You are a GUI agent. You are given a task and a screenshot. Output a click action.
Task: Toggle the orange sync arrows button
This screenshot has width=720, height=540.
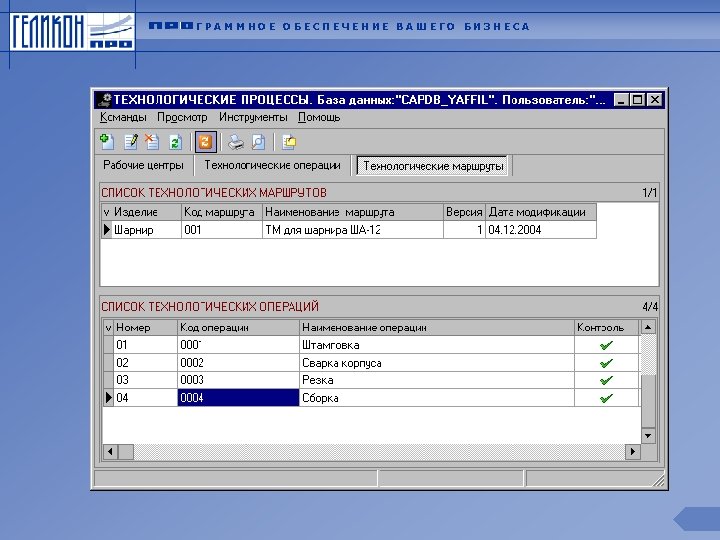205,142
